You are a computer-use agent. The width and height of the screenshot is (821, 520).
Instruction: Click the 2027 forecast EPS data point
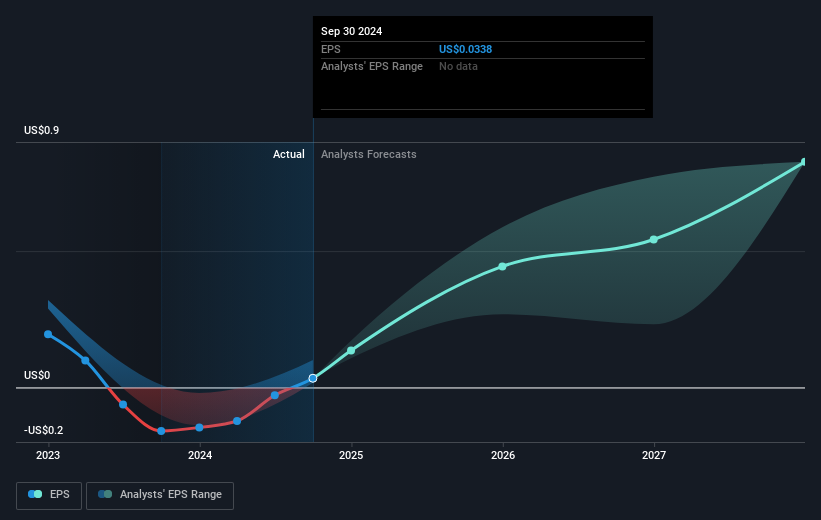(654, 239)
